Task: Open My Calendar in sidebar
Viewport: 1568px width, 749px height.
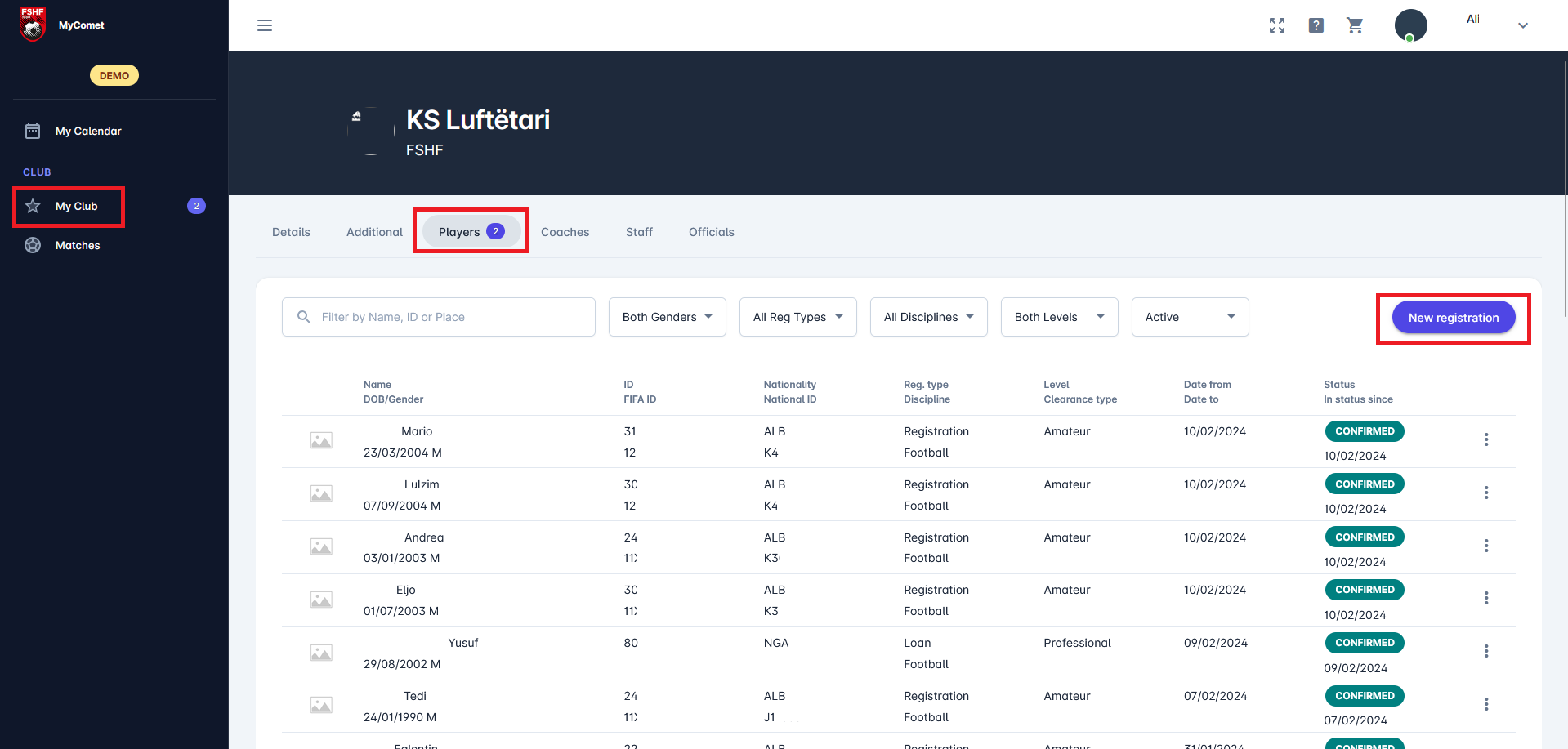Action: pos(87,131)
